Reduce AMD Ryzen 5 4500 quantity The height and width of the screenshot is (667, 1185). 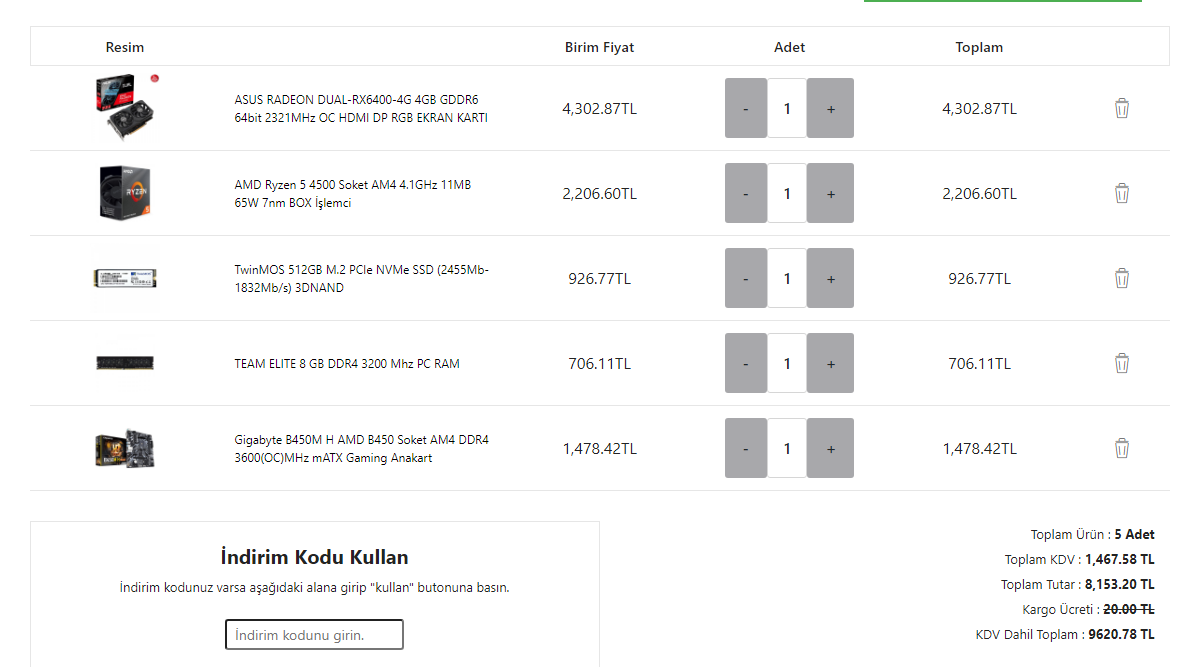click(x=746, y=193)
